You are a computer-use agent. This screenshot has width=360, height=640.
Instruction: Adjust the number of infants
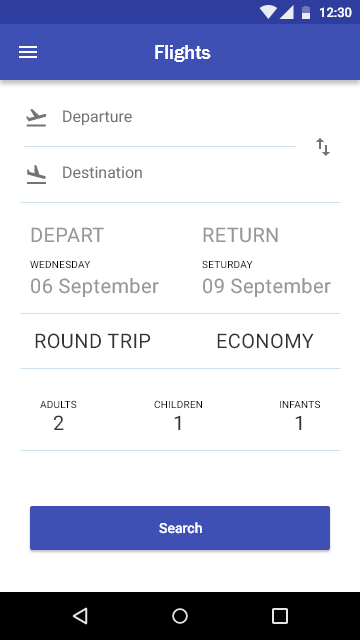coord(300,416)
